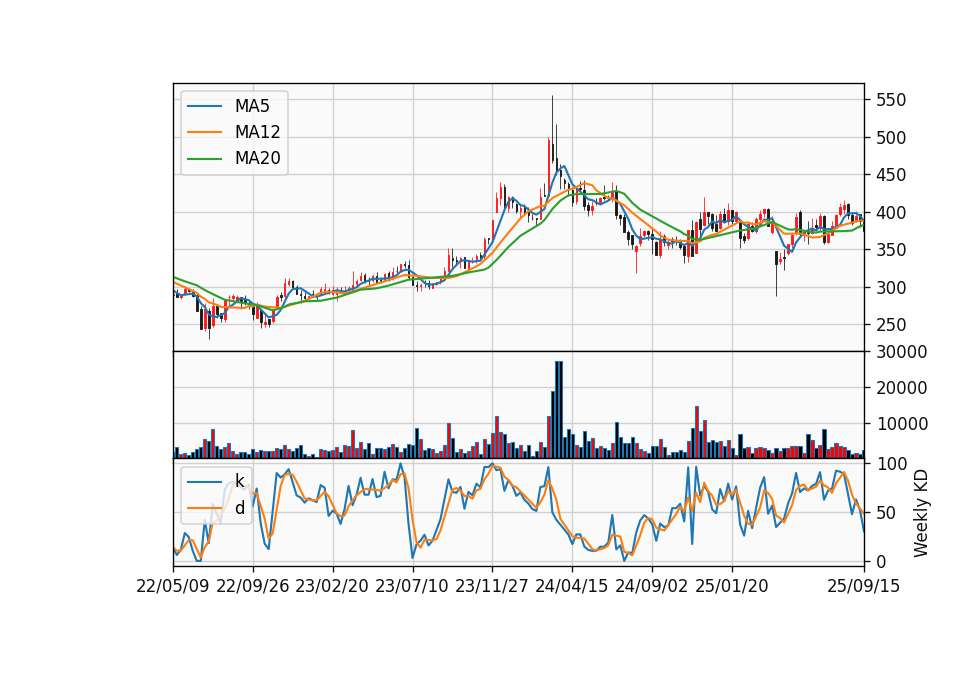
Task: Click the k legend label
Action: (x=239, y=481)
